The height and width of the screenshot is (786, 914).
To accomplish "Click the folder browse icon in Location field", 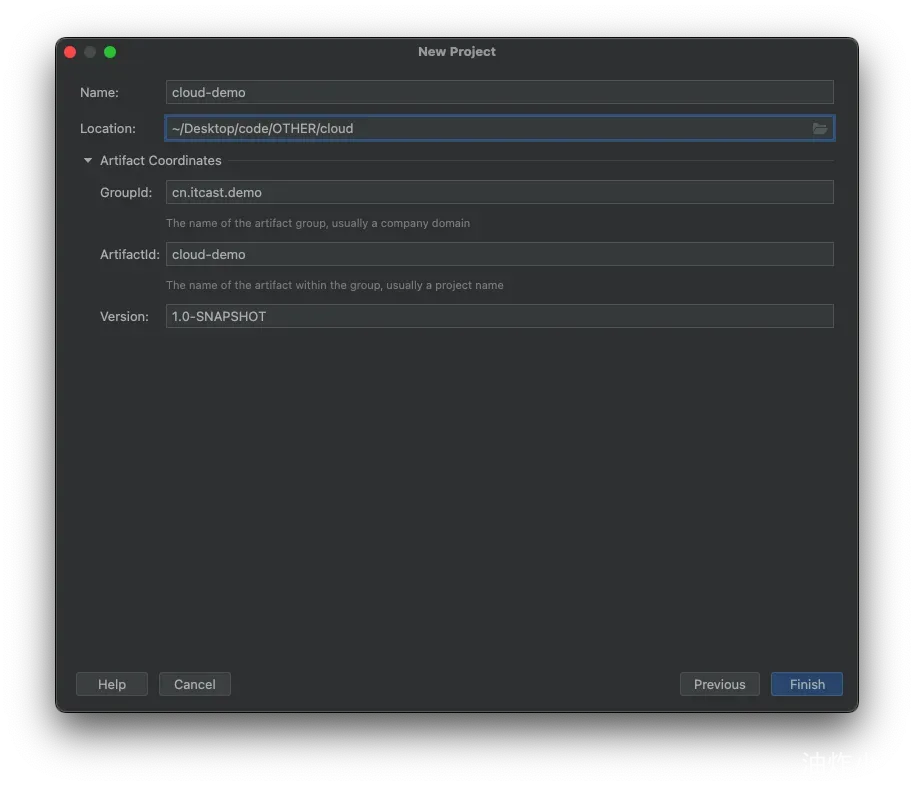I will tap(820, 128).
